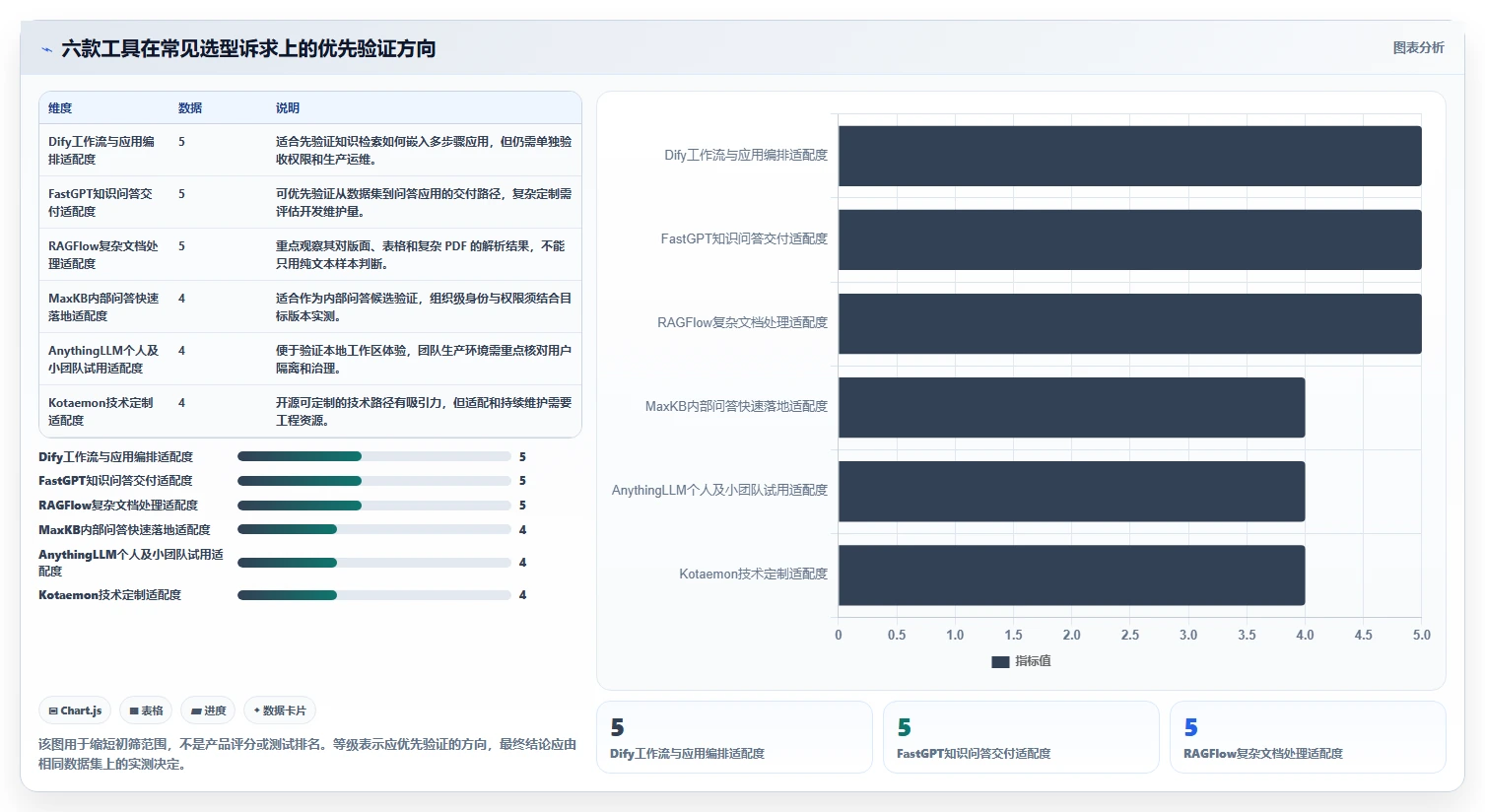Open the FastGPT知识问答交付适配度 stat card
The image size is (1485, 812).
click(x=1021, y=737)
